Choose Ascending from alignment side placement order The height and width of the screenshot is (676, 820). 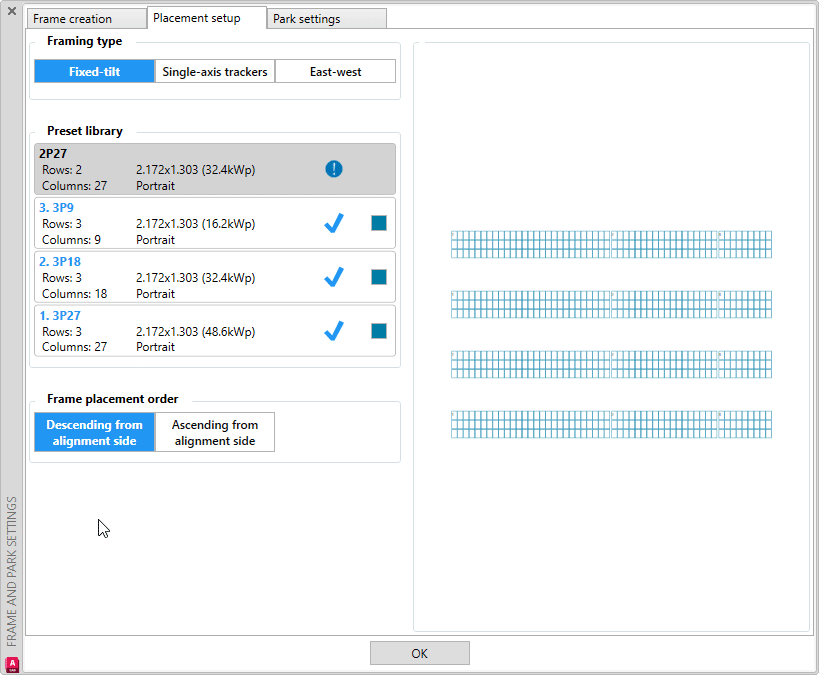point(214,432)
